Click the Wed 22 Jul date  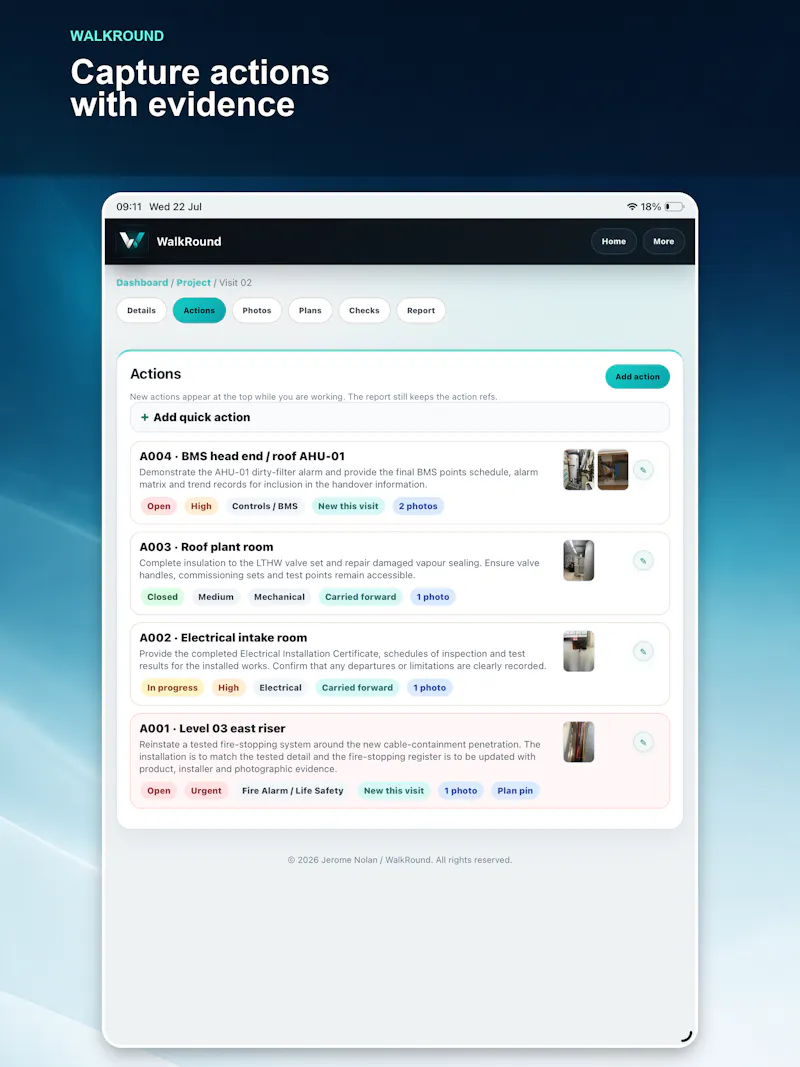coord(176,206)
